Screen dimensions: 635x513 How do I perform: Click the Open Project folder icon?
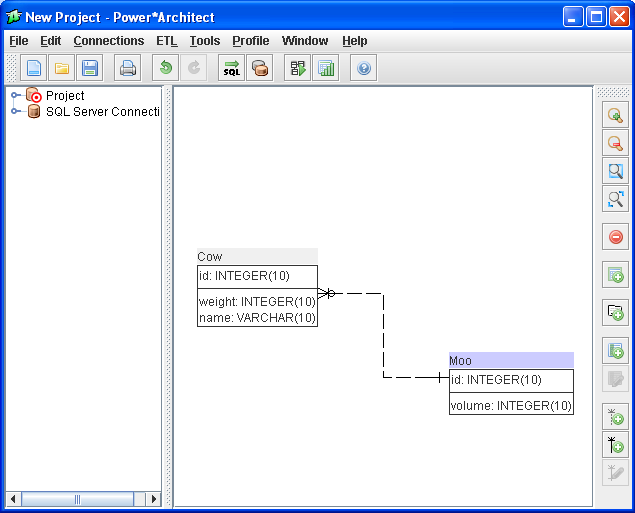click(62, 68)
